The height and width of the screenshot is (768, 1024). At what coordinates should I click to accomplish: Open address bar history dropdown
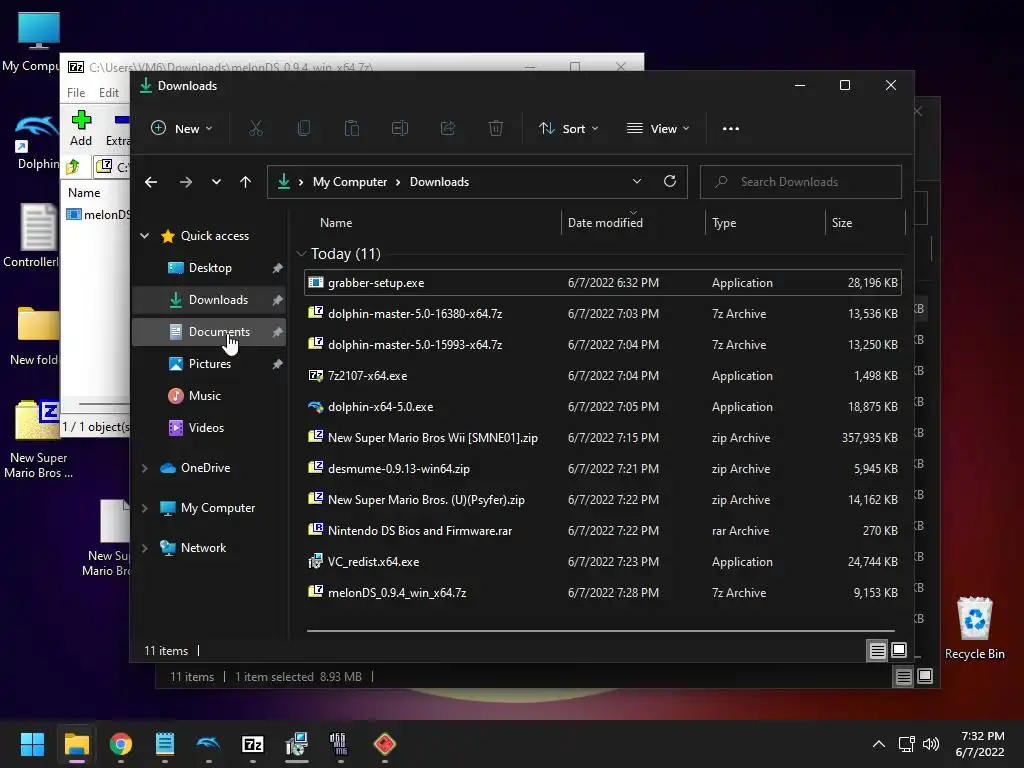pos(637,182)
